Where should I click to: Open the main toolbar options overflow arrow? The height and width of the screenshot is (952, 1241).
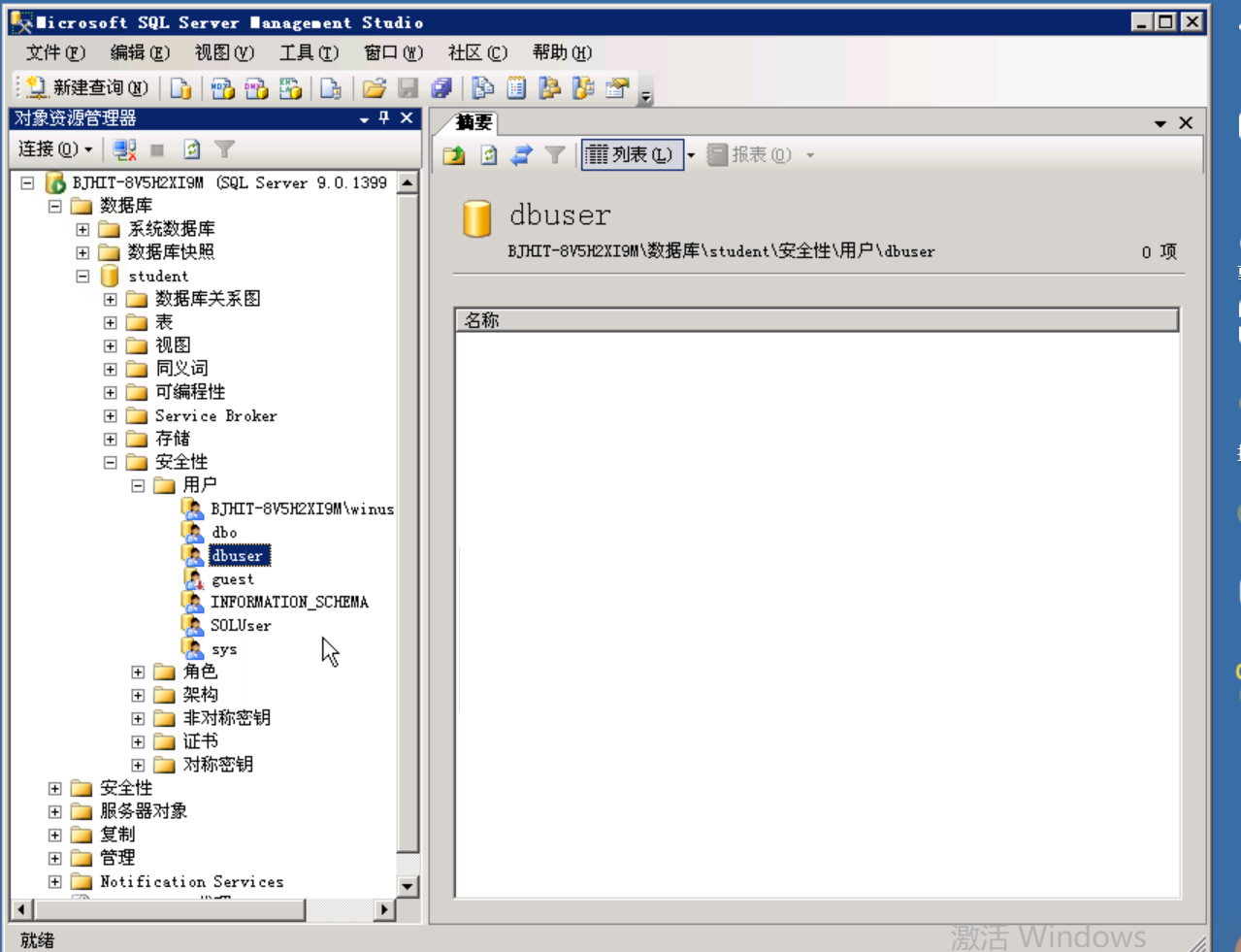[646, 94]
